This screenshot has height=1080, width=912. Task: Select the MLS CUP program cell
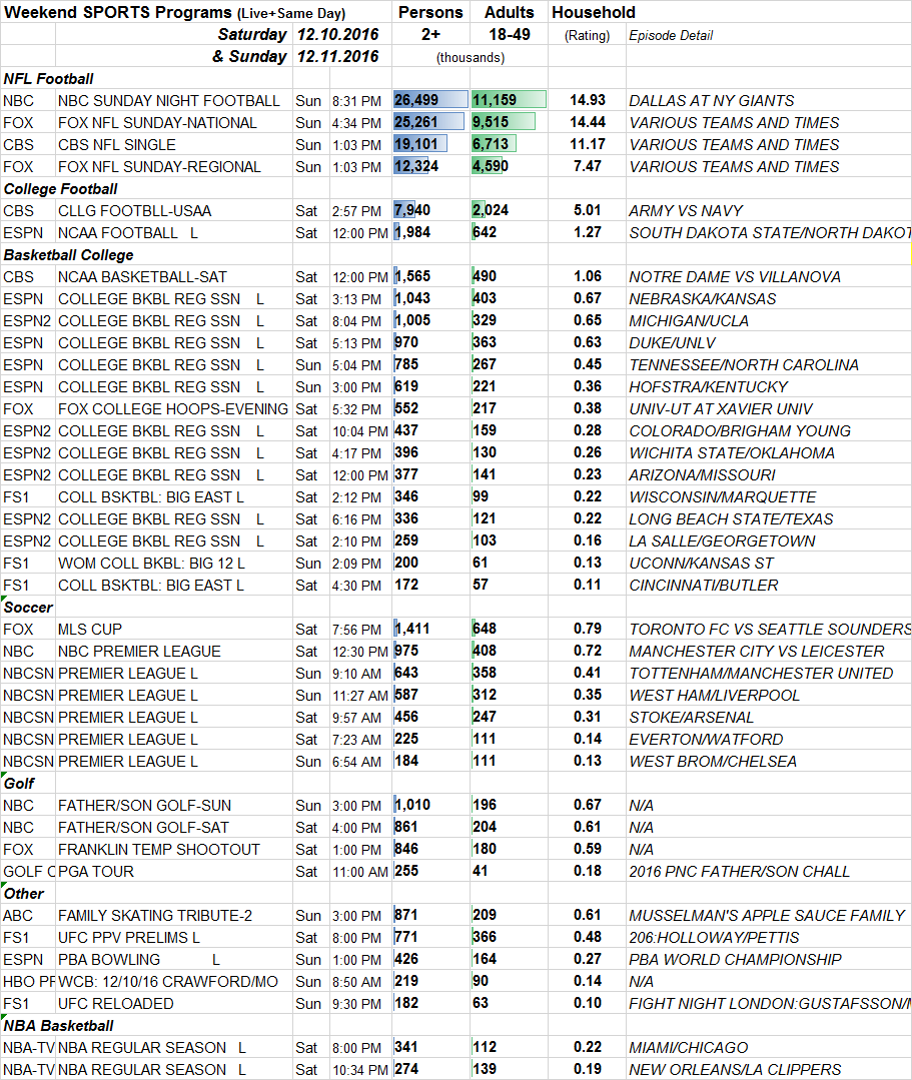(90, 629)
